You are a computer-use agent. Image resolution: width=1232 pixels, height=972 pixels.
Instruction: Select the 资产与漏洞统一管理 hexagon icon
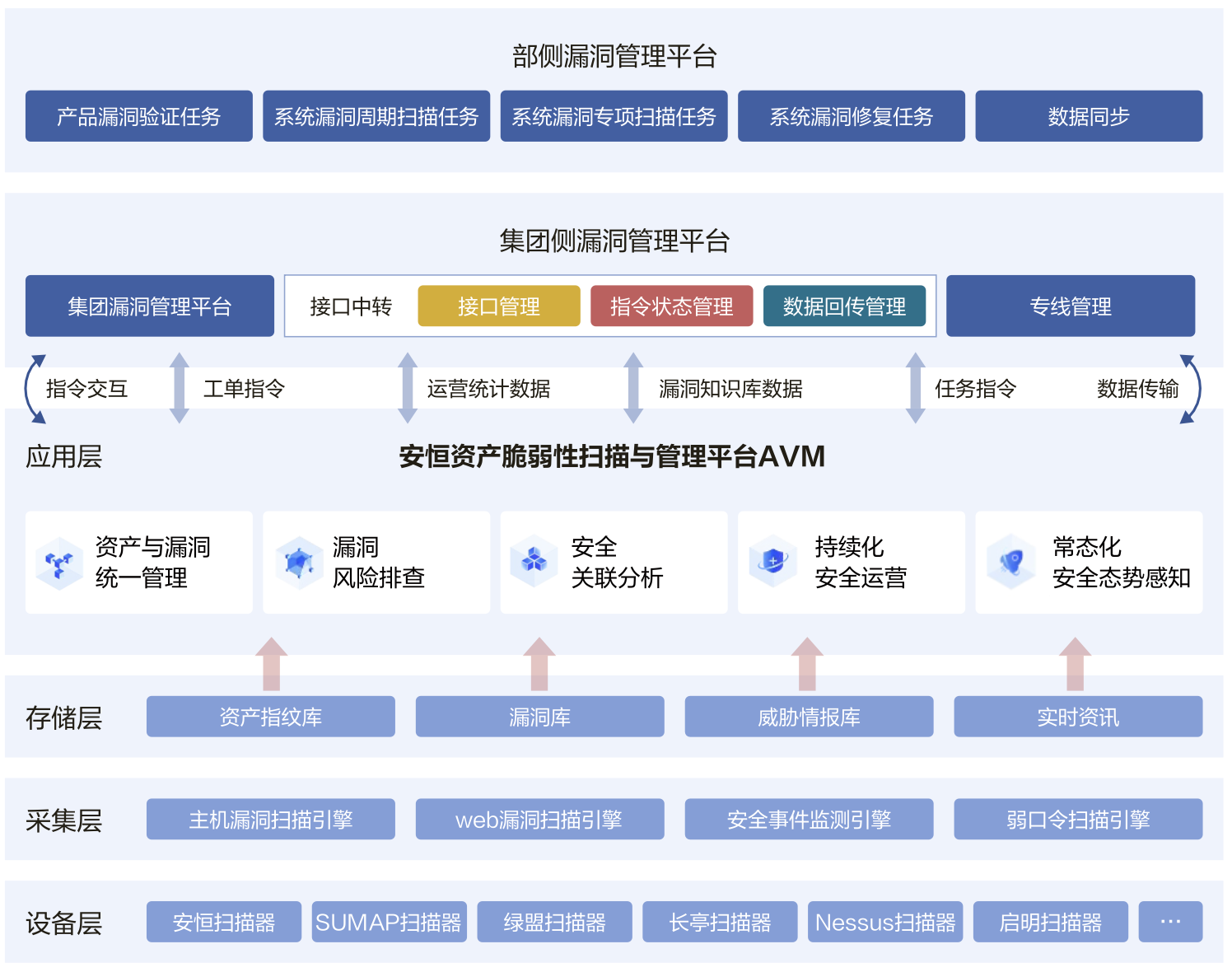pyautogui.click(x=59, y=562)
